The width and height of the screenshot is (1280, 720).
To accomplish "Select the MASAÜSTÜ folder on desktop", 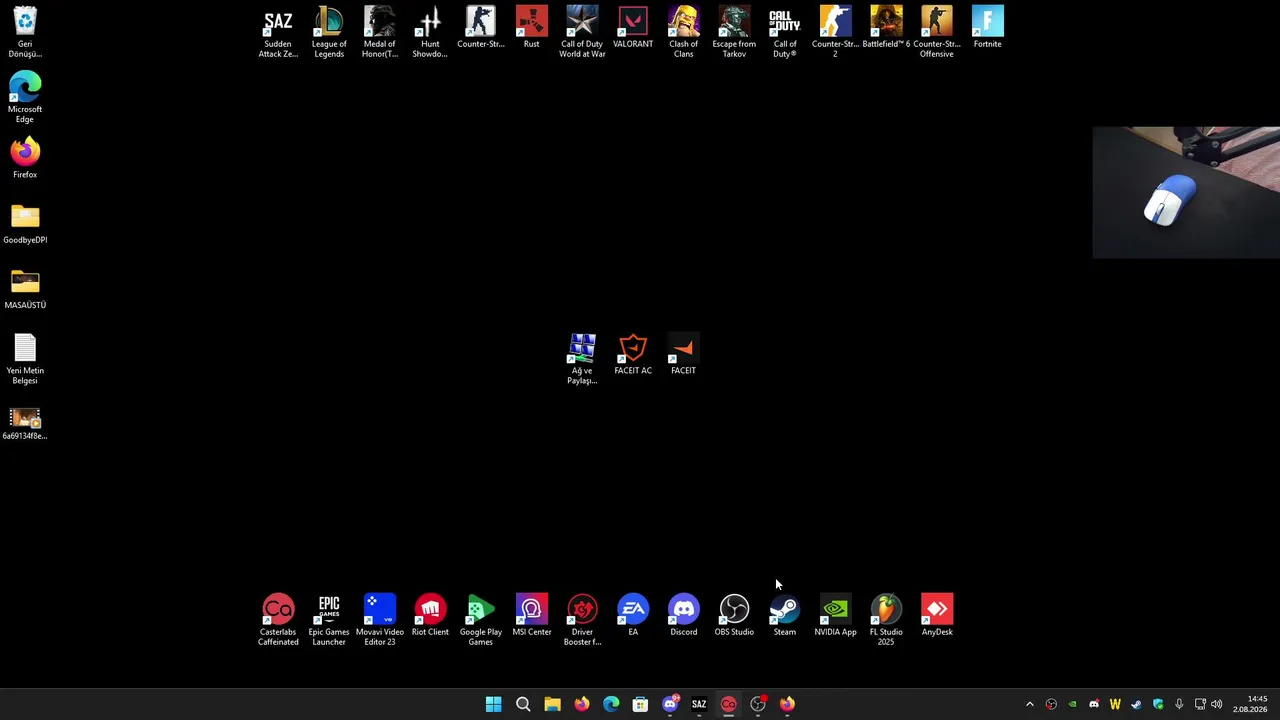I will click(x=25, y=288).
